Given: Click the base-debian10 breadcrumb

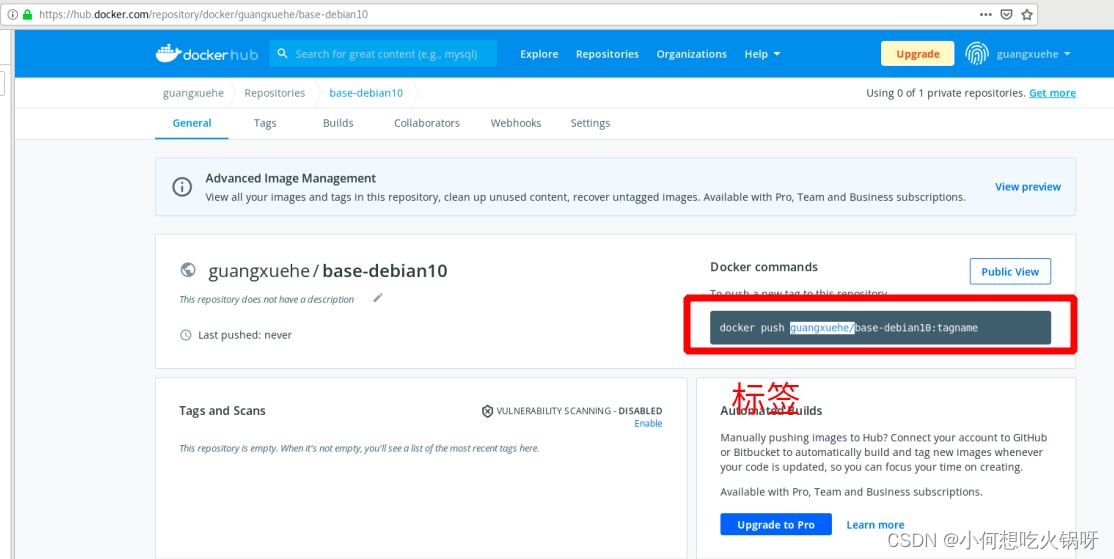Looking at the screenshot, I should [366, 93].
